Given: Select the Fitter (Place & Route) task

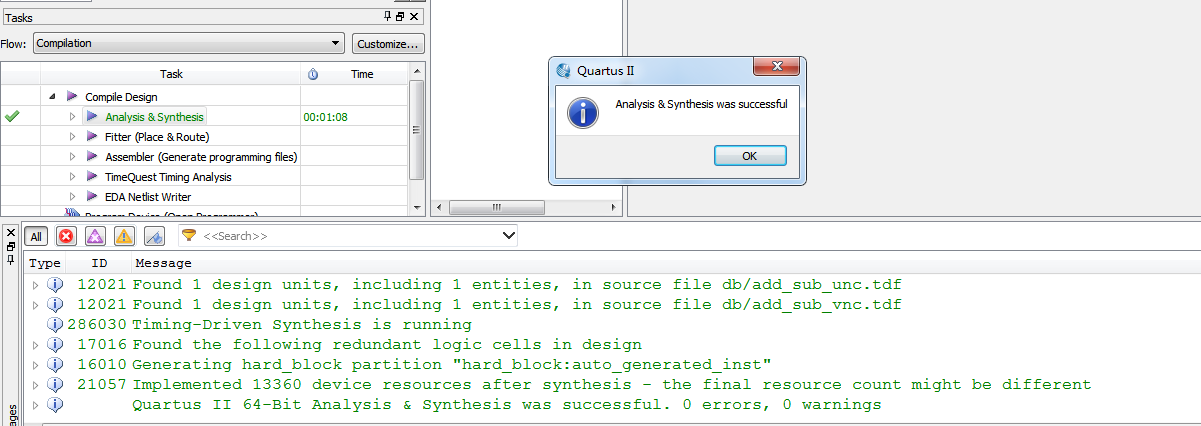Looking at the screenshot, I should [x=157, y=137].
